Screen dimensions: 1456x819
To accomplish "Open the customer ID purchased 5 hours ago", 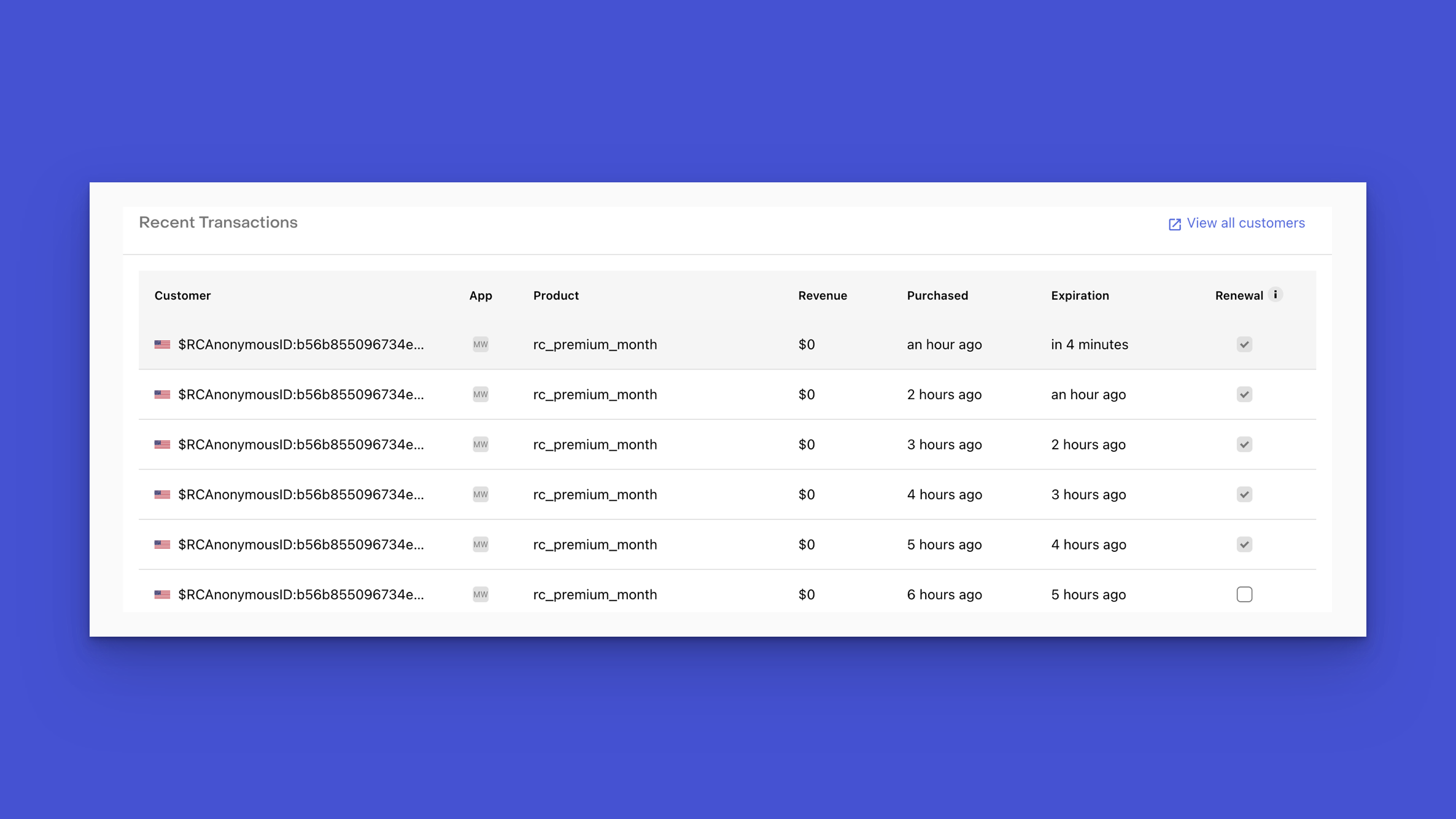I will [301, 545].
